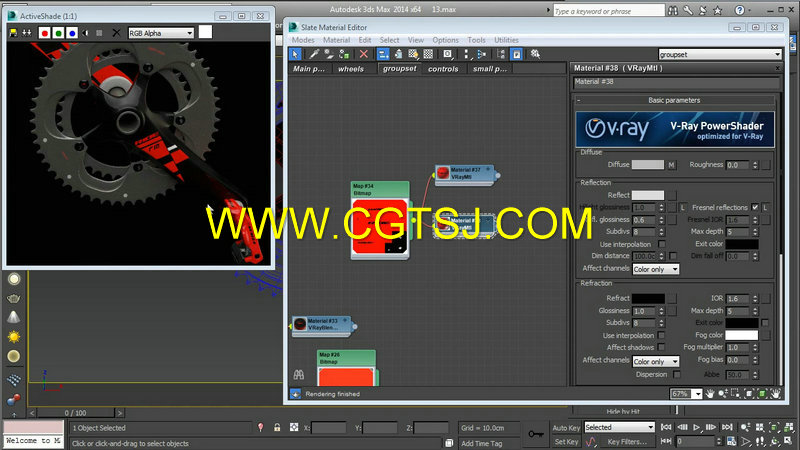Toggle Dim distance checkbox
The image size is (800, 450).
673,256
